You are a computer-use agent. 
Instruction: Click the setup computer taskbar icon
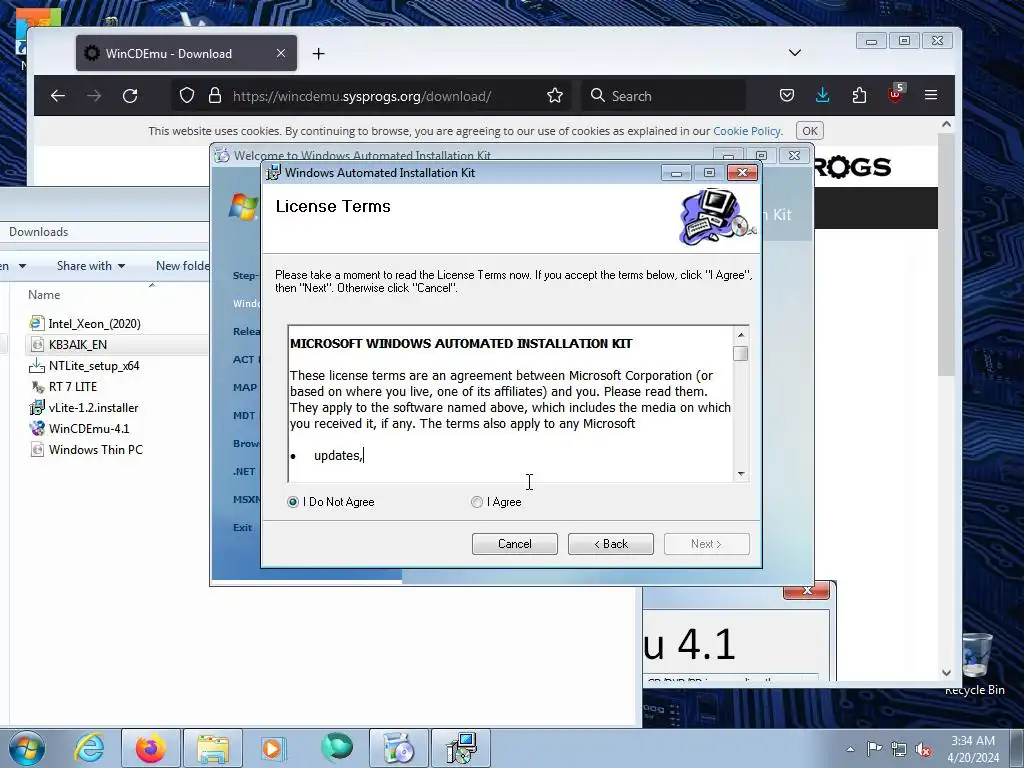tap(461, 748)
